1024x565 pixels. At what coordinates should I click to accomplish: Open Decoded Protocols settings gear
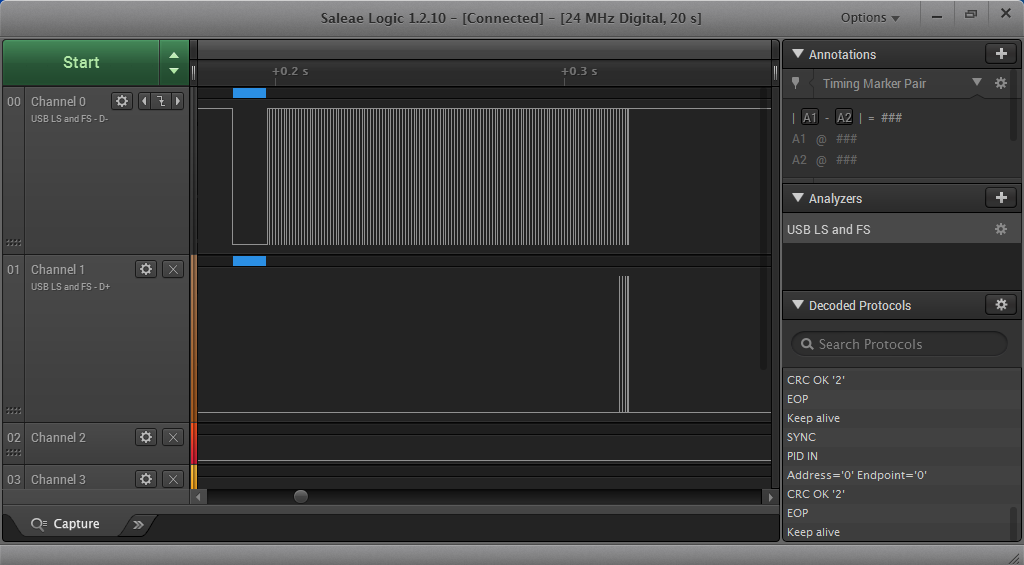point(1001,304)
